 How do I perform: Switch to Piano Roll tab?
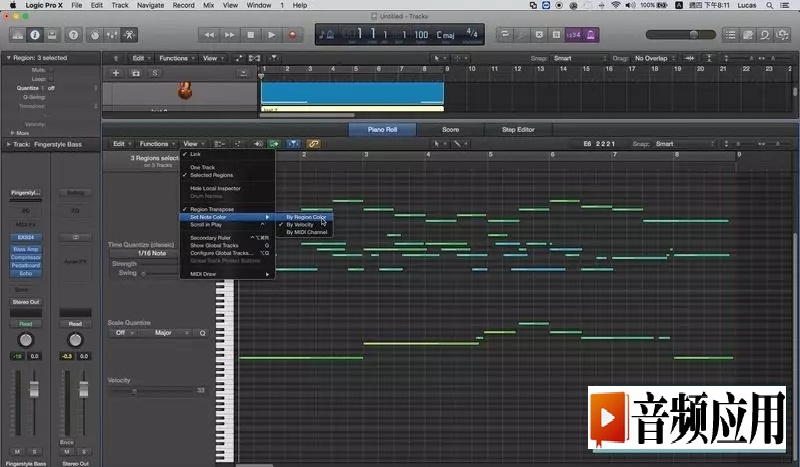click(382, 130)
